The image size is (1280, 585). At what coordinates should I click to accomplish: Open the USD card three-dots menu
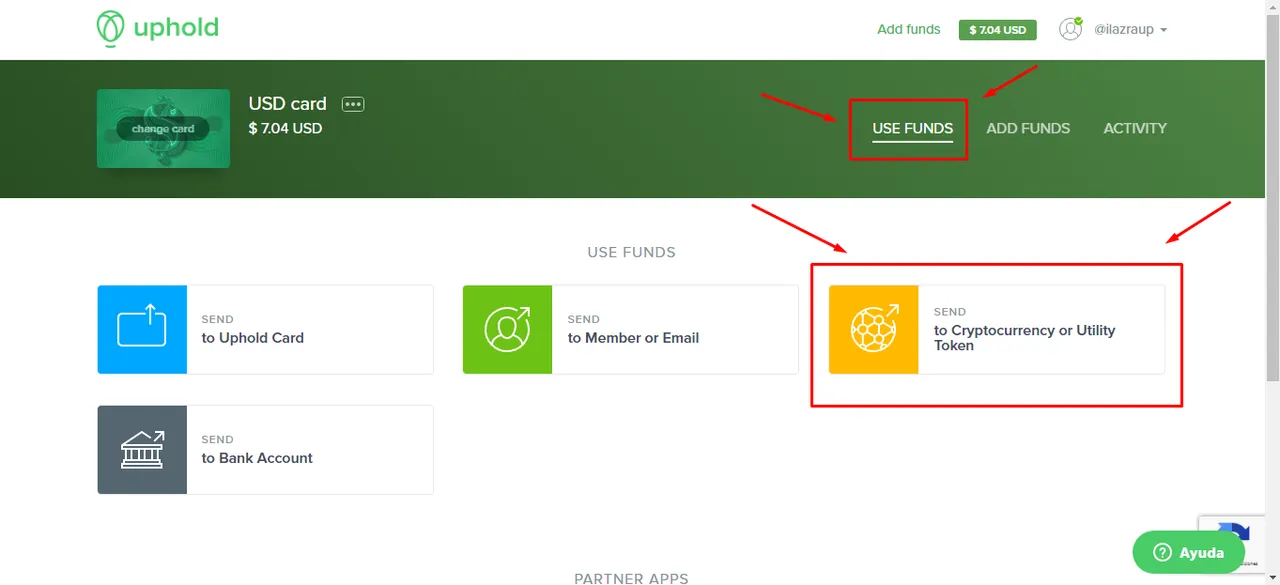[x=353, y=104]
